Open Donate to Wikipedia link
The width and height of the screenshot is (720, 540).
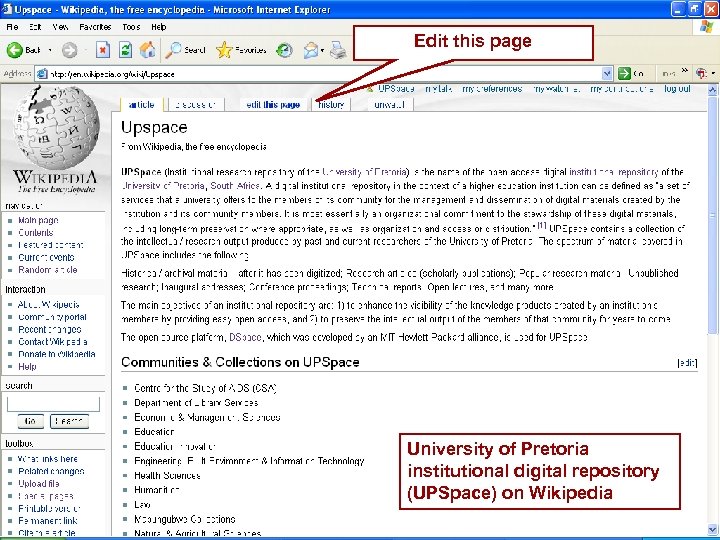pyautogui.click(x=56, y=354)
